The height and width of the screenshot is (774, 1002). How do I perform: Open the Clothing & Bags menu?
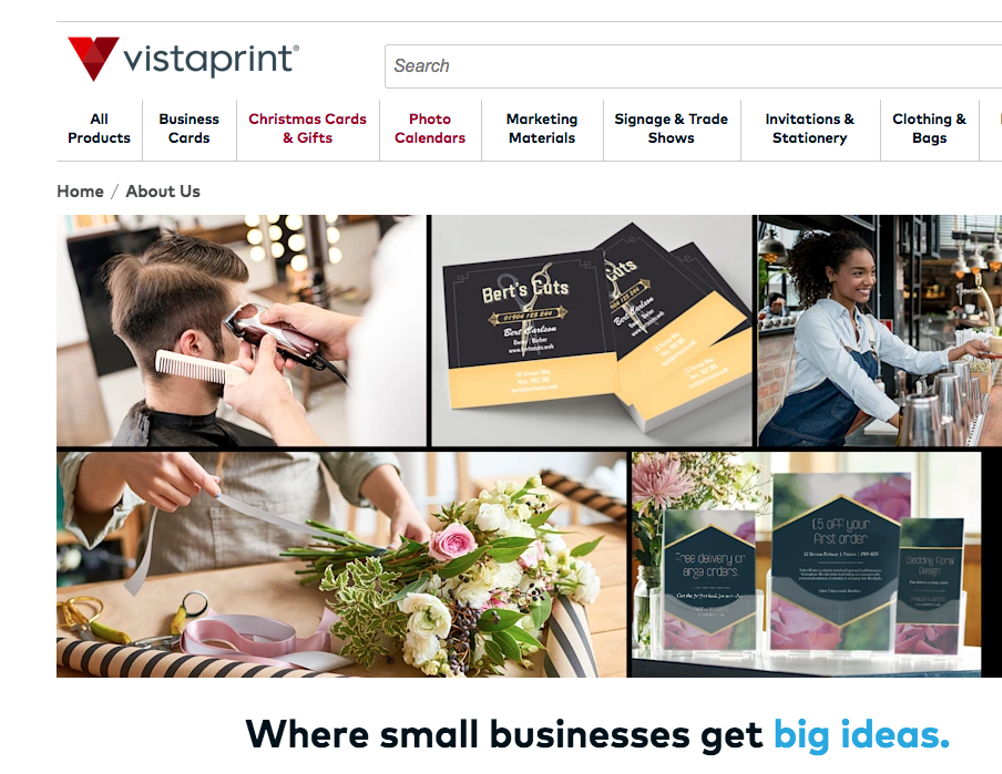[x=929, y=128]
